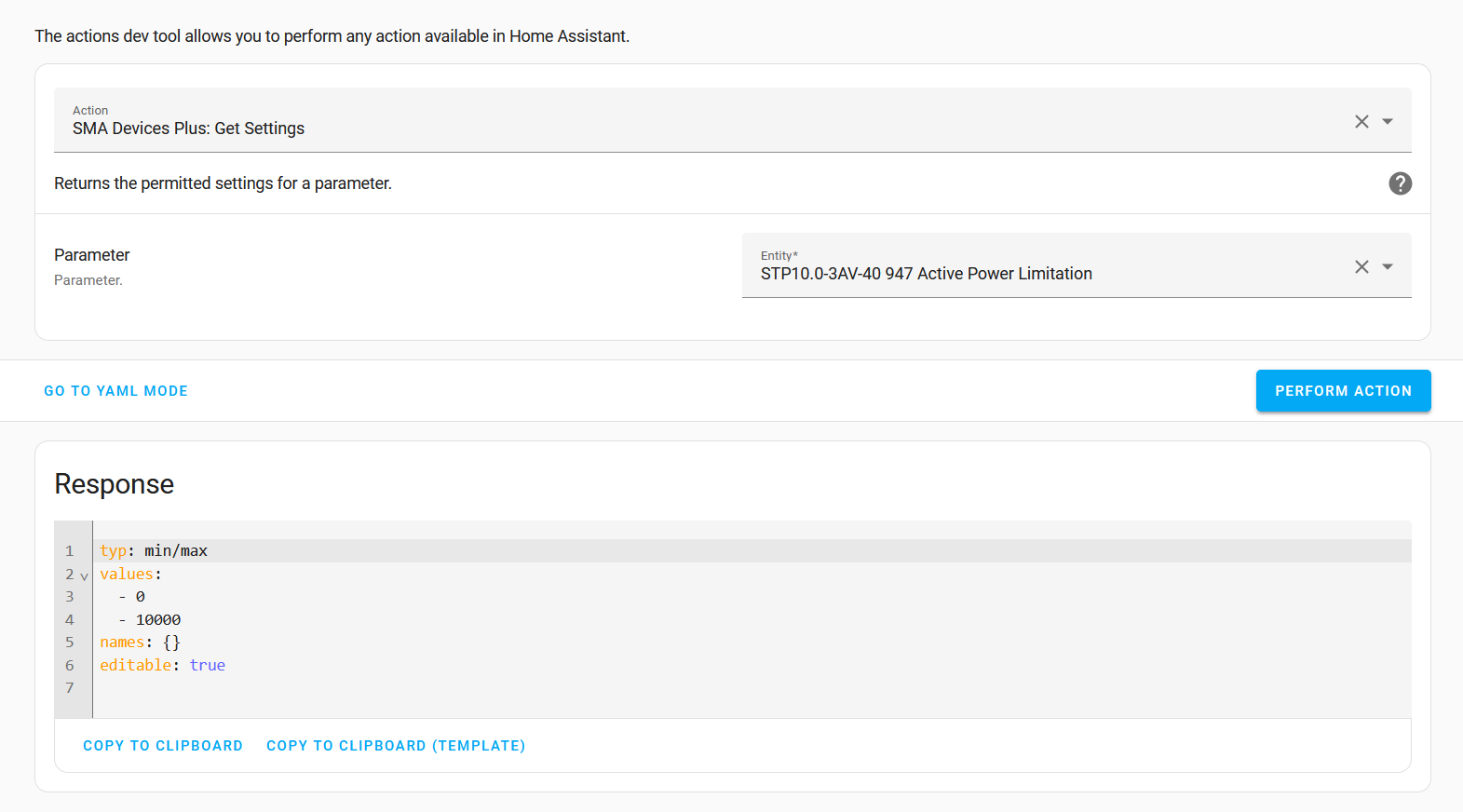Collapse the values block fold arrow
The image size is (1463, 812).
click(x=84, y=576)
